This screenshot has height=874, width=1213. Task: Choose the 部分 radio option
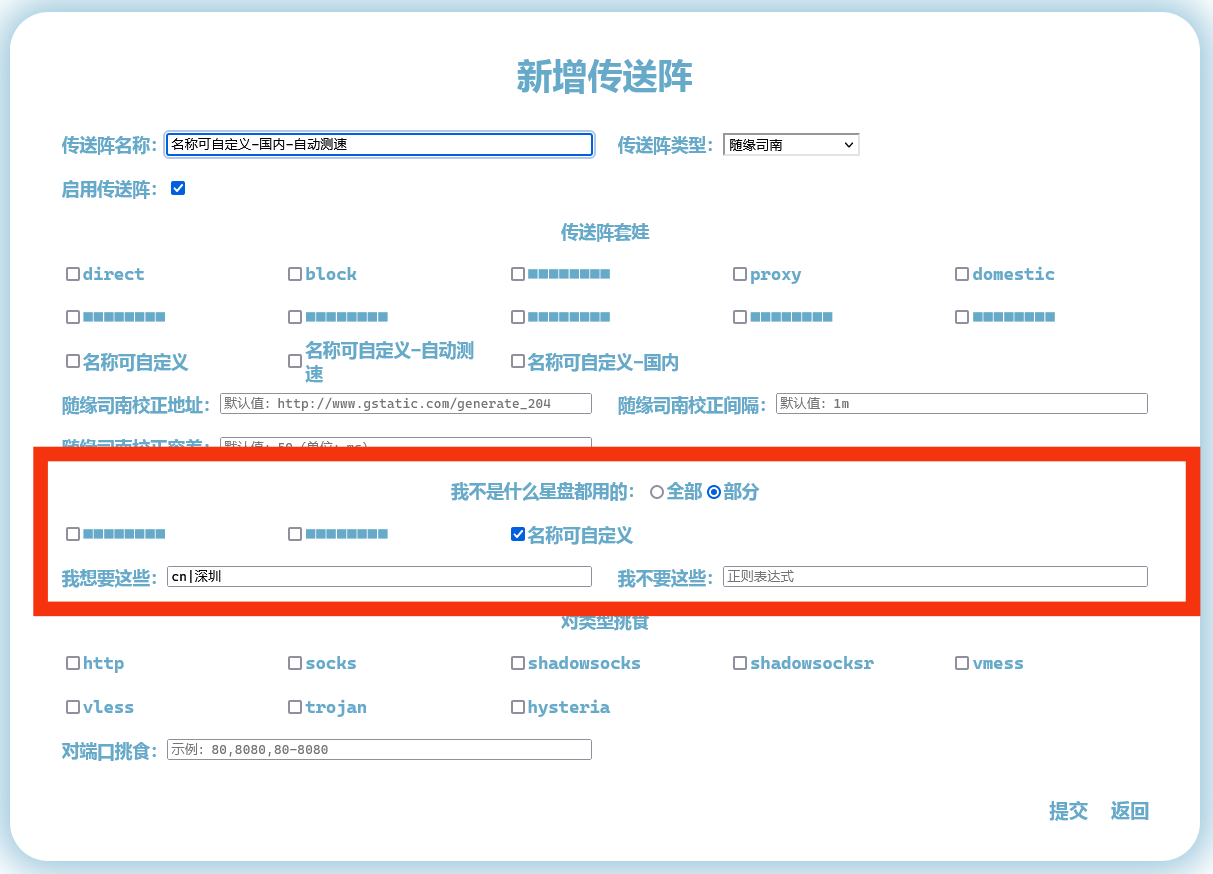coord(714,492)
